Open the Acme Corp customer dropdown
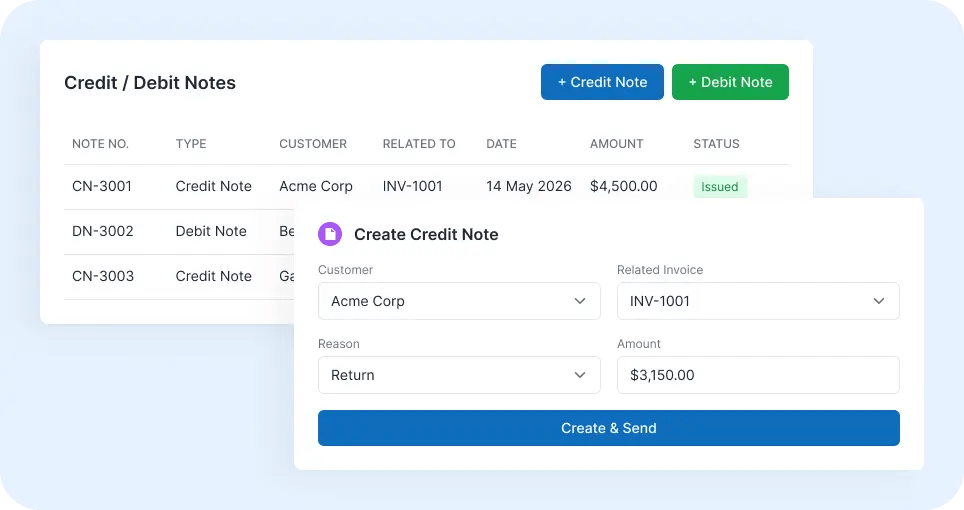Screen dimensions: 964x510 tap(459, 301)
